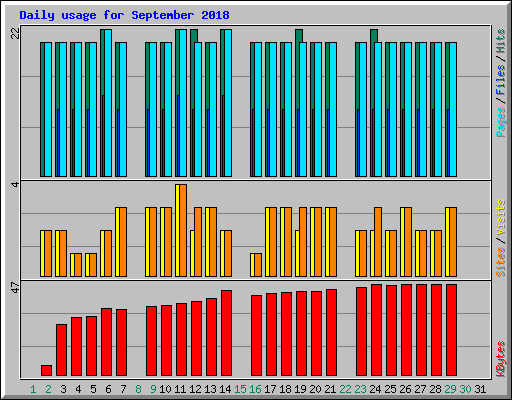Click day label '16' on x-axis
The image size is (512, 400).
point(255,389)
